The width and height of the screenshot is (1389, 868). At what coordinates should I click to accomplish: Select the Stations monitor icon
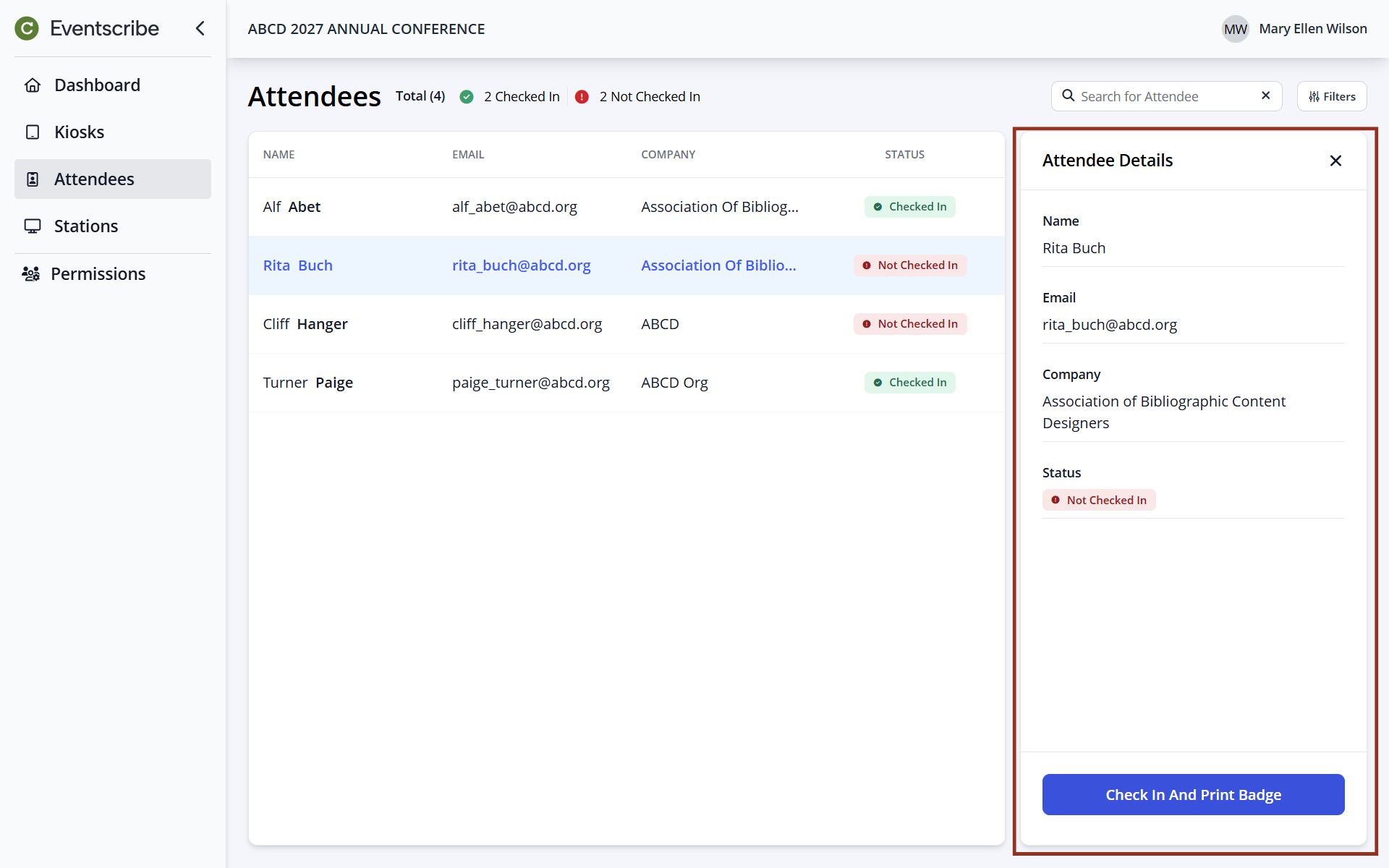(33, 226)
